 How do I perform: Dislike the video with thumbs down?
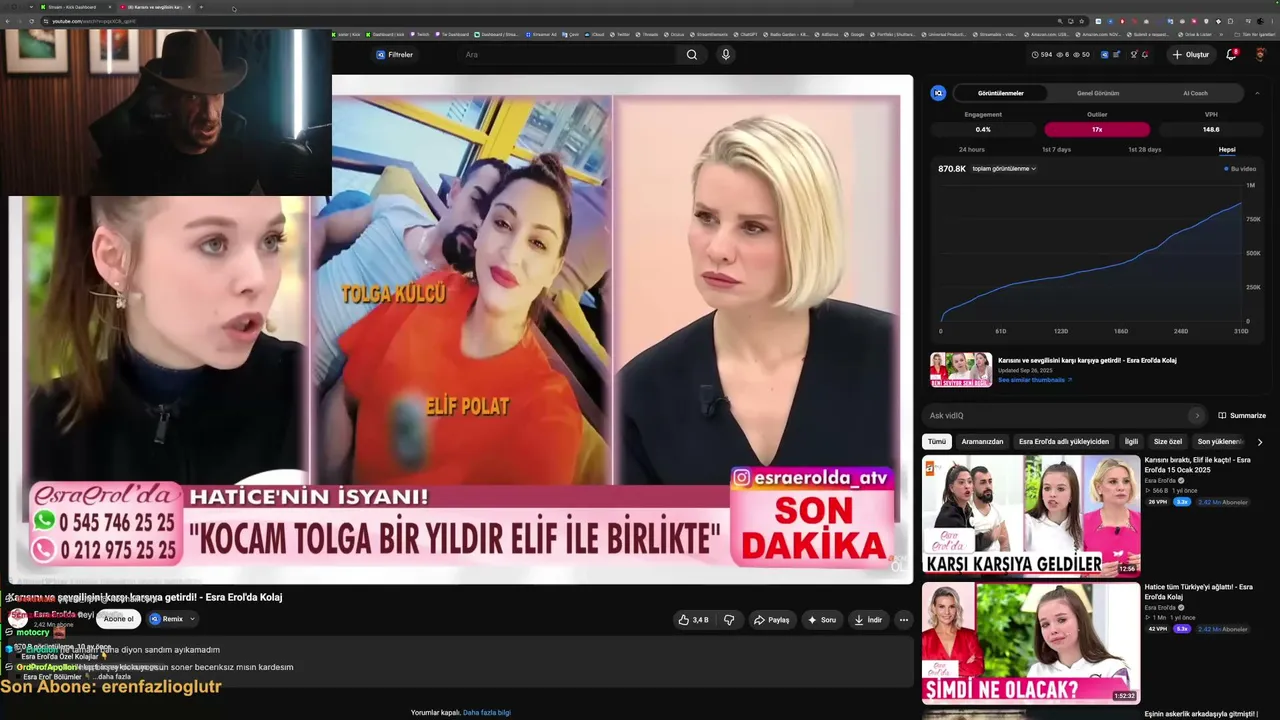(x=729, y=620)
